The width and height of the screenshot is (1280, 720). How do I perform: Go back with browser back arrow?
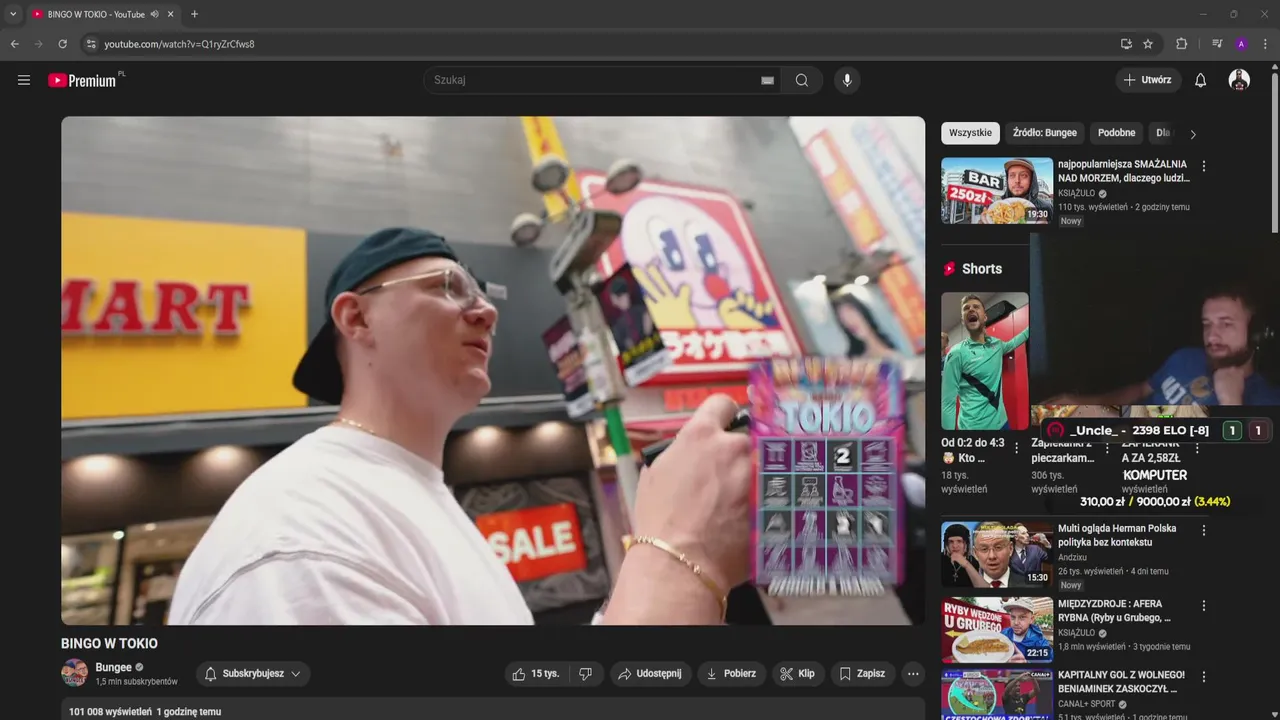click(14, 44)
